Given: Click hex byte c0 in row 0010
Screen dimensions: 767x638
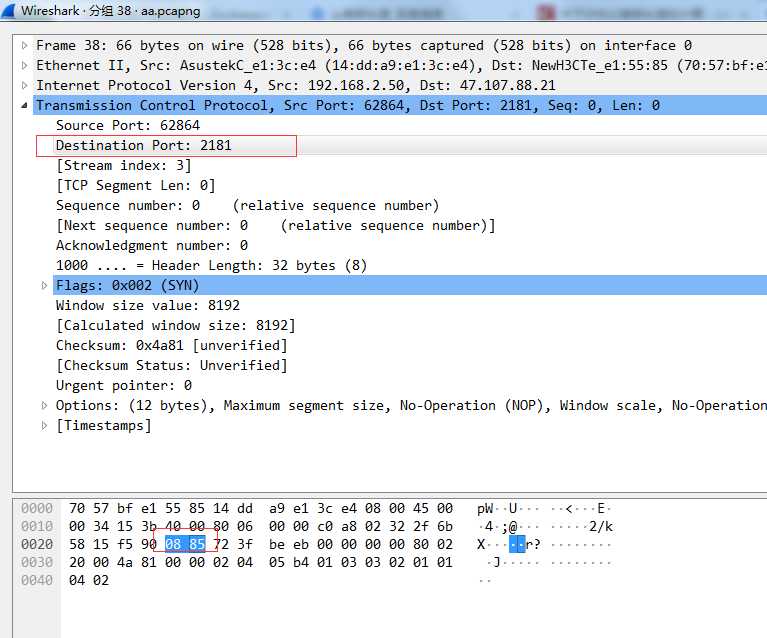Looking at the screenshot, I should pos(325,526).
